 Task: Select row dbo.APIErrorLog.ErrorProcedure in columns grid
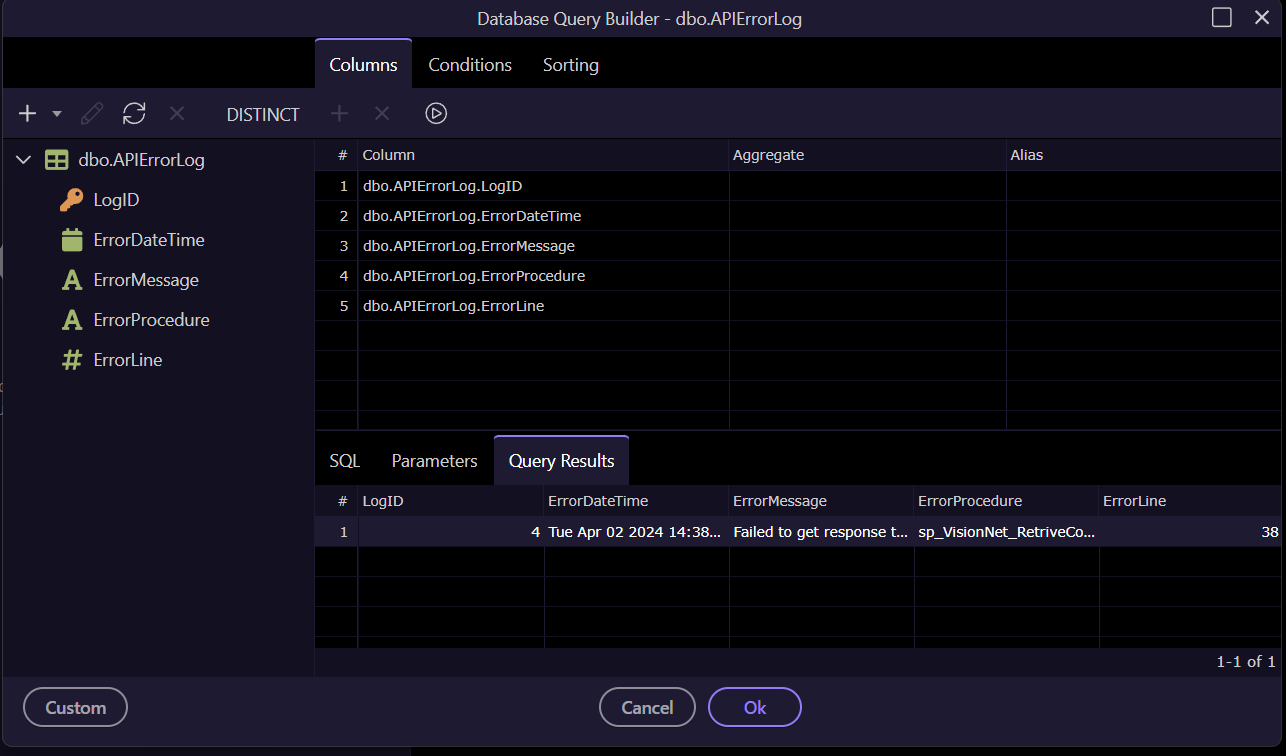[x=800, y=276]
